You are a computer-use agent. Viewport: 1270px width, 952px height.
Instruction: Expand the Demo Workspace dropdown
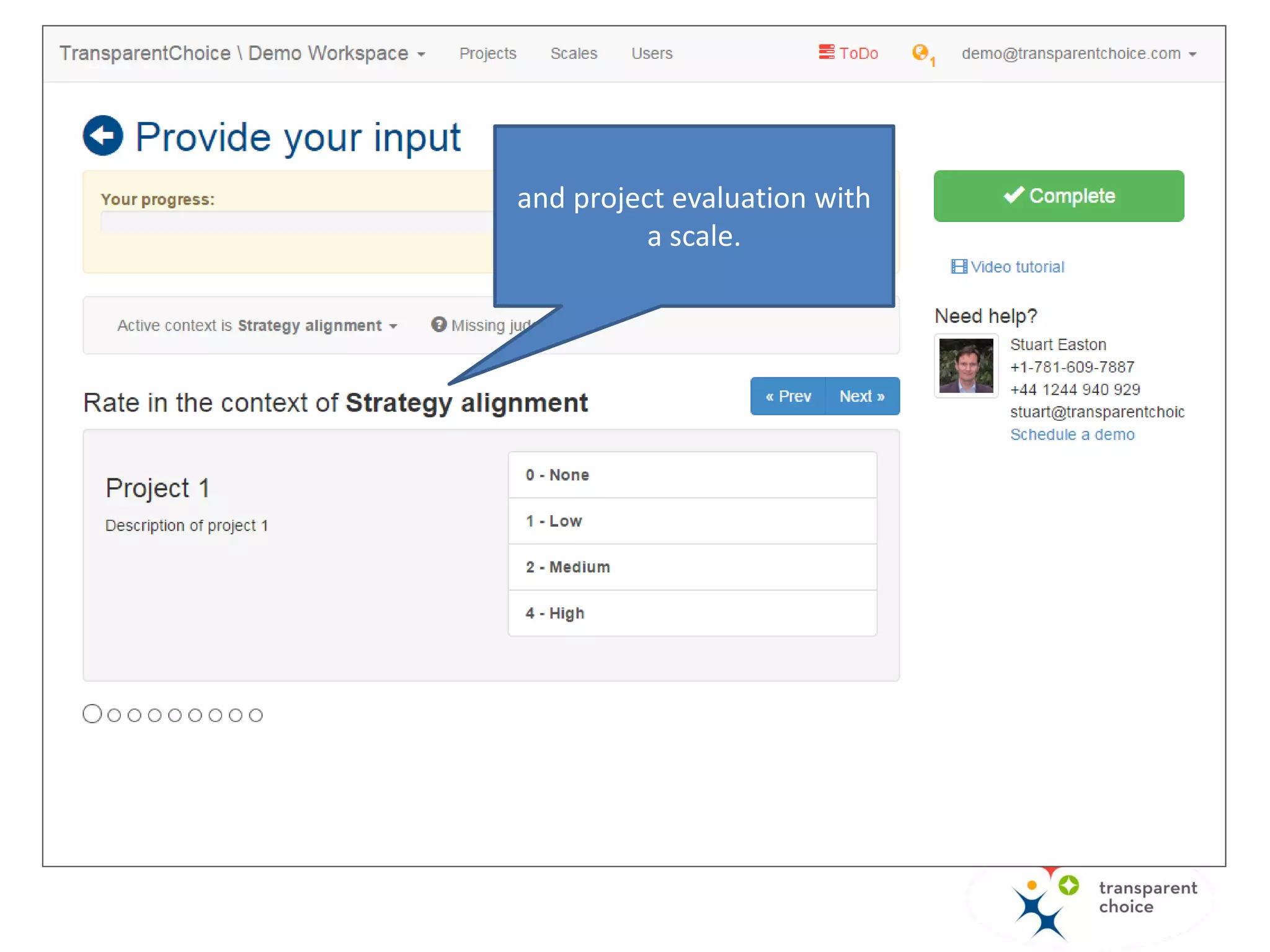click(422, 54)
